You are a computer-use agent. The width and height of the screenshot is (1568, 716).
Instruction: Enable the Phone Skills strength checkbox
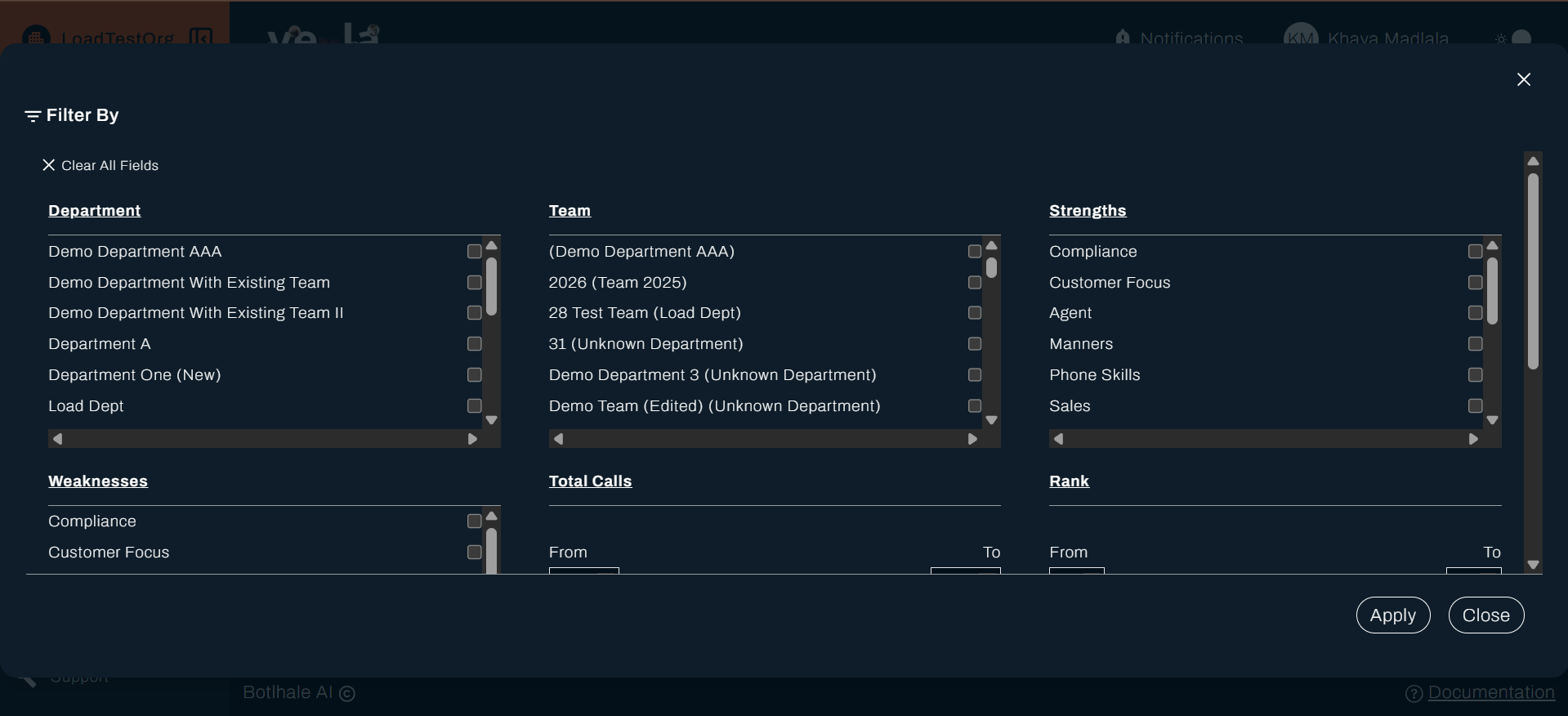1475,375
